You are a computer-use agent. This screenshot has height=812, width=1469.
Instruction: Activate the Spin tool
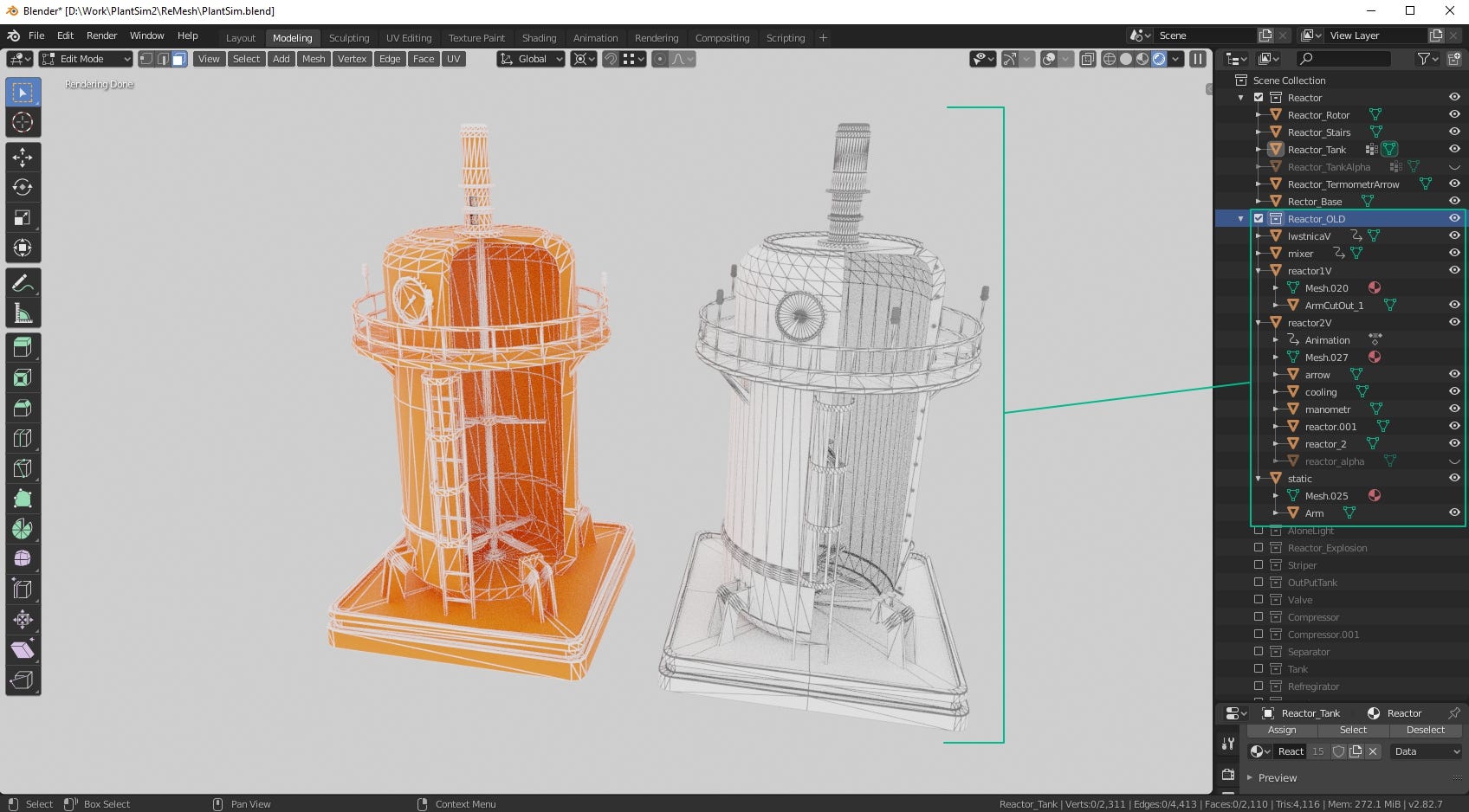[x=23, y=529]
